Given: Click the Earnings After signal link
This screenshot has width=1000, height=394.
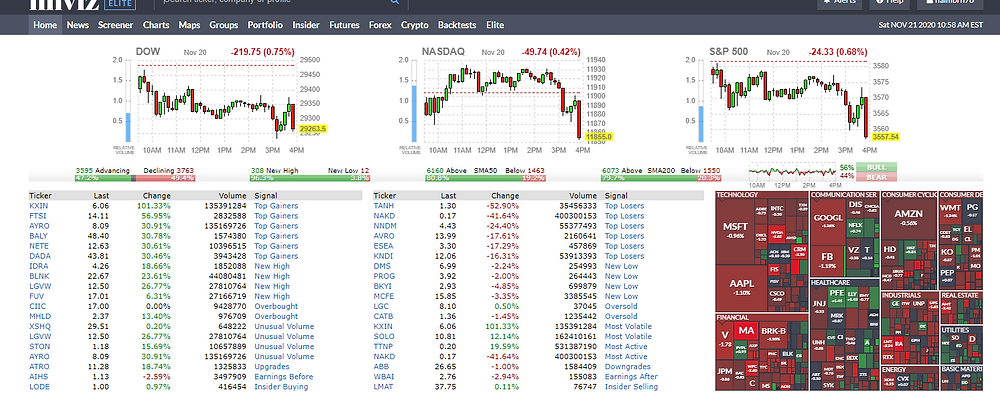Looking at the screenshot, I should [631, 377].
